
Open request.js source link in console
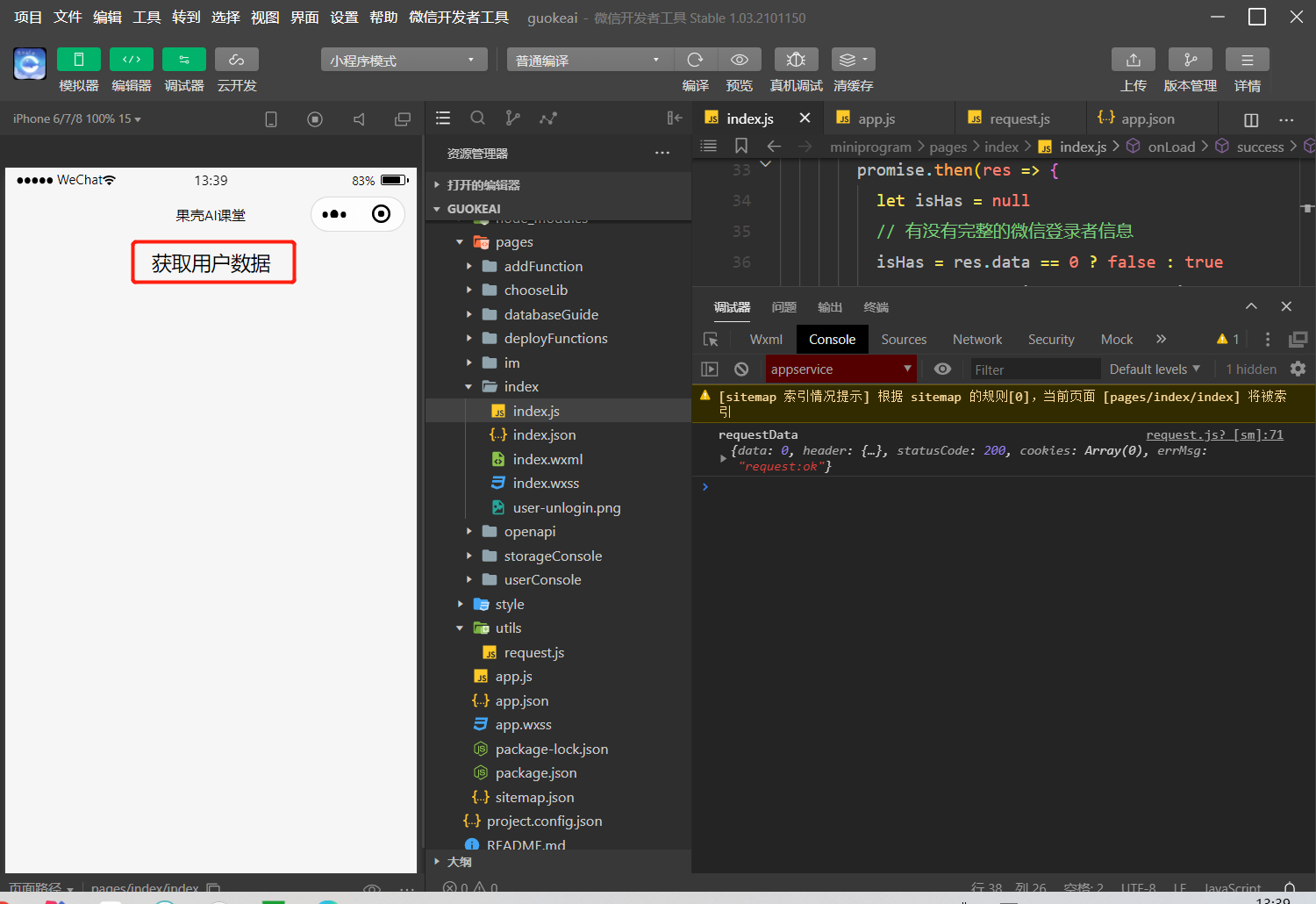(x=1214, y=434)
